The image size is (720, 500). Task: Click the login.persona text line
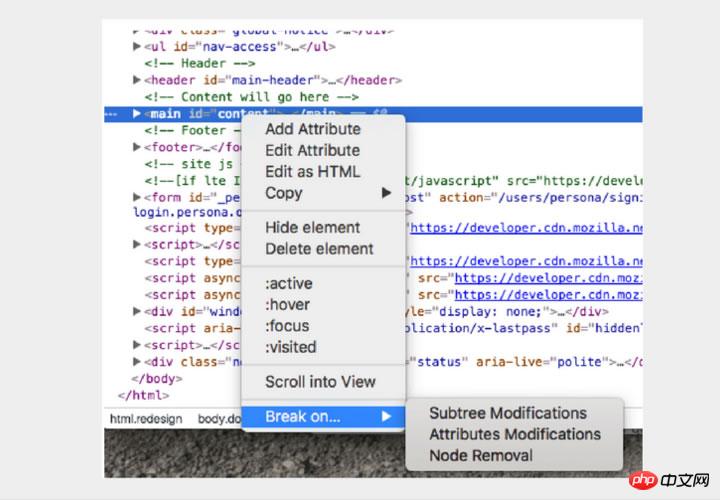tap(187, 212)
